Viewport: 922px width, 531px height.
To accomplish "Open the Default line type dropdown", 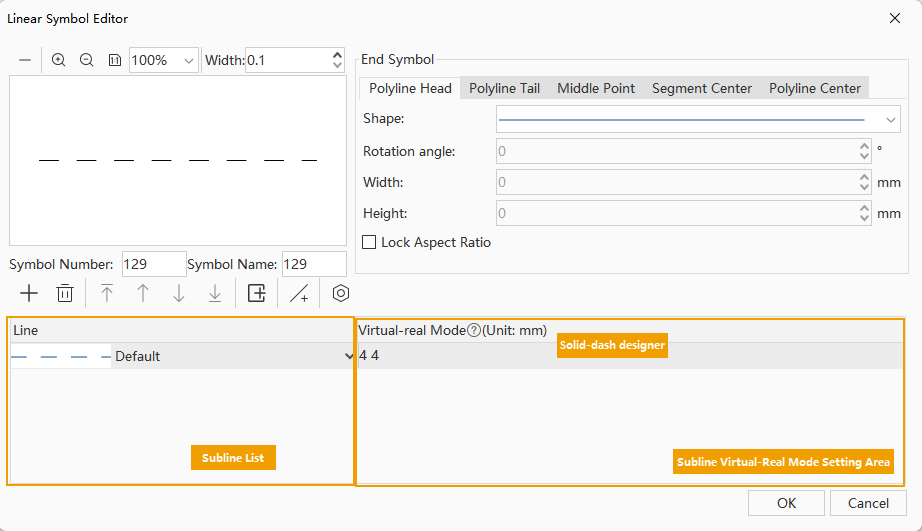I will click(347, 356).
